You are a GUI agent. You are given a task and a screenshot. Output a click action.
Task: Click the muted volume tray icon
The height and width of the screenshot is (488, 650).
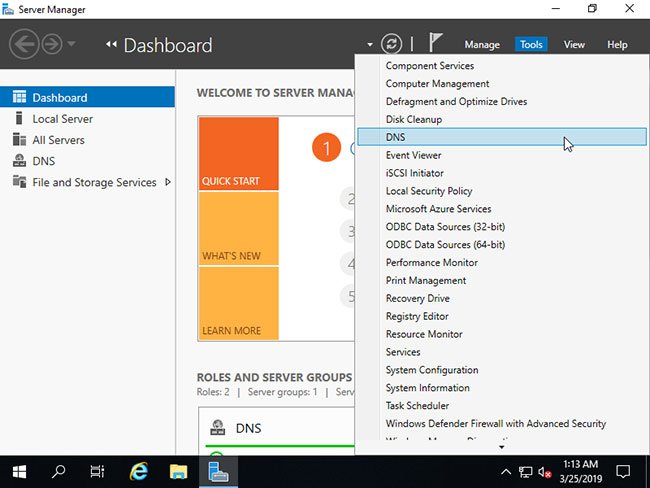pyautogui.click(x=545, y=472)
